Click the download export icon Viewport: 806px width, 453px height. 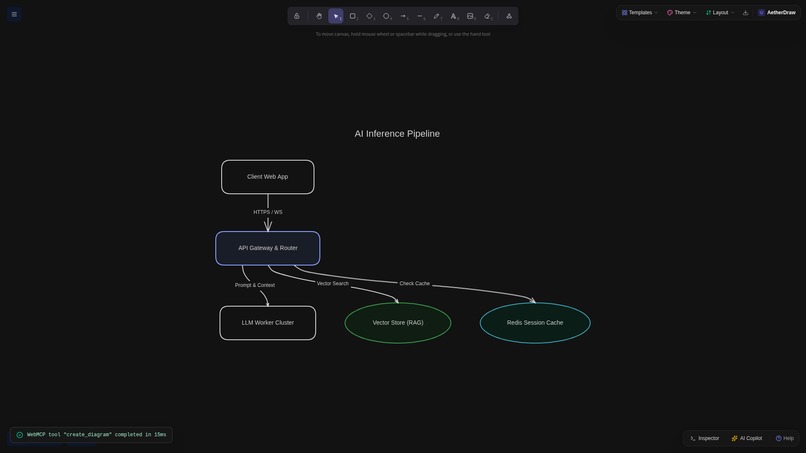point(745,12)
